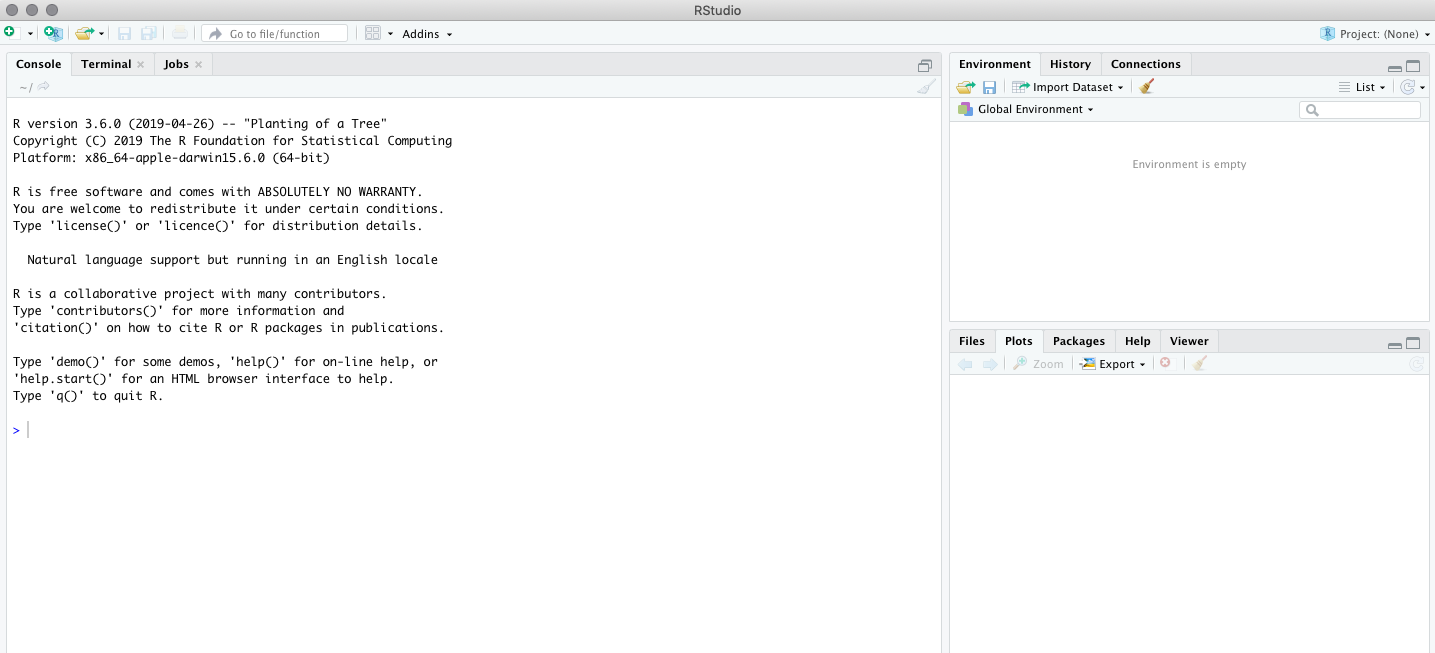Save workspace using the Environment floppy icon
This screenshot has width=1435, height=653.
[x=989, y=87]
